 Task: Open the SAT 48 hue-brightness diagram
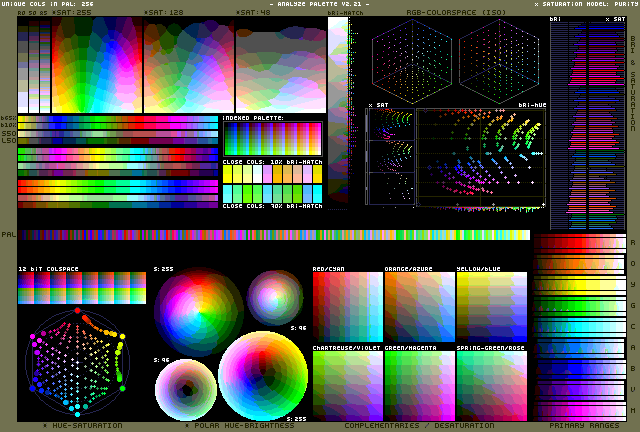tap(281, 65)
